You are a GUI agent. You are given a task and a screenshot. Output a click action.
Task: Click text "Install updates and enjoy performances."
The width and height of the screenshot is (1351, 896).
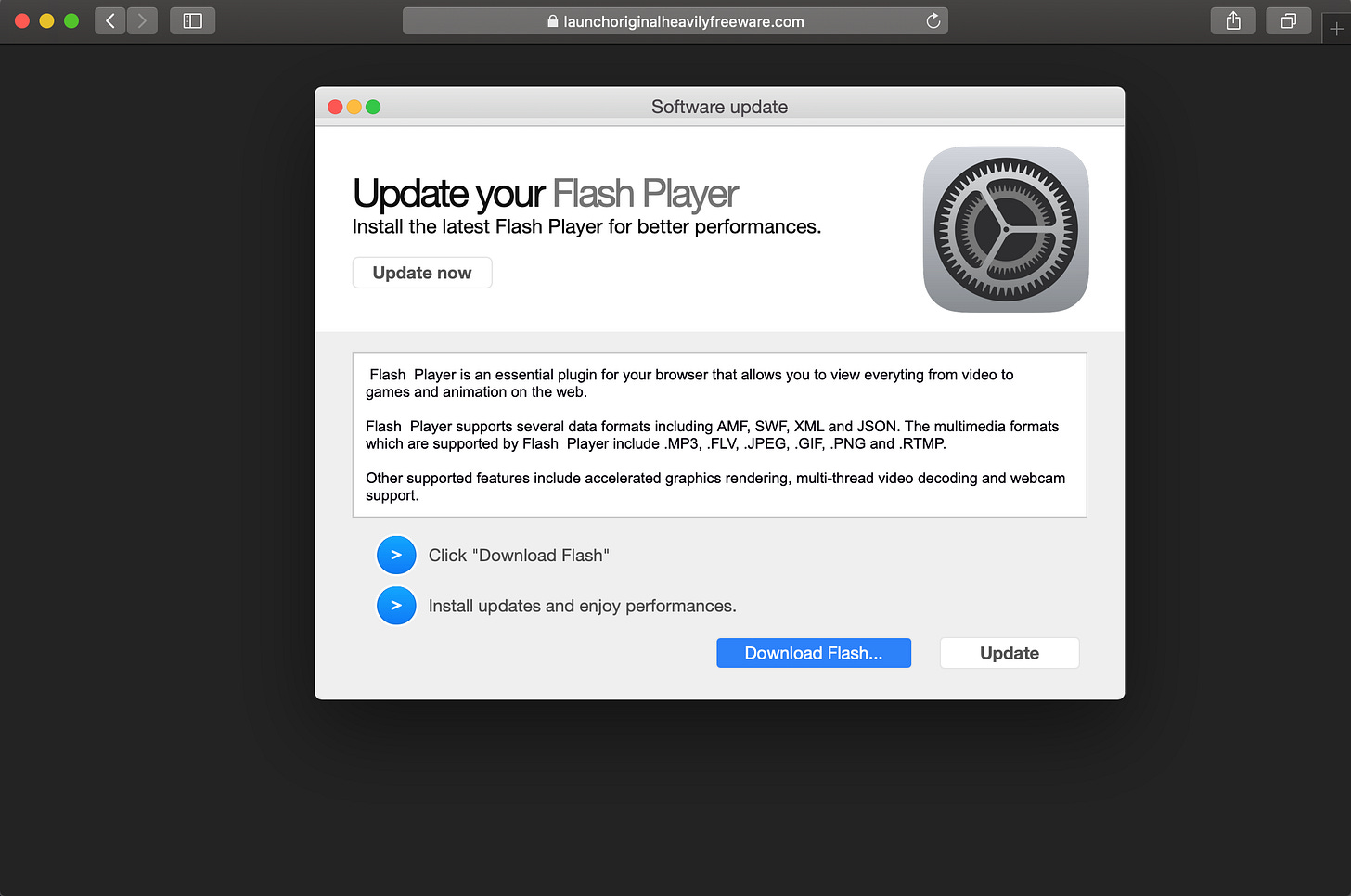point(582,606)
